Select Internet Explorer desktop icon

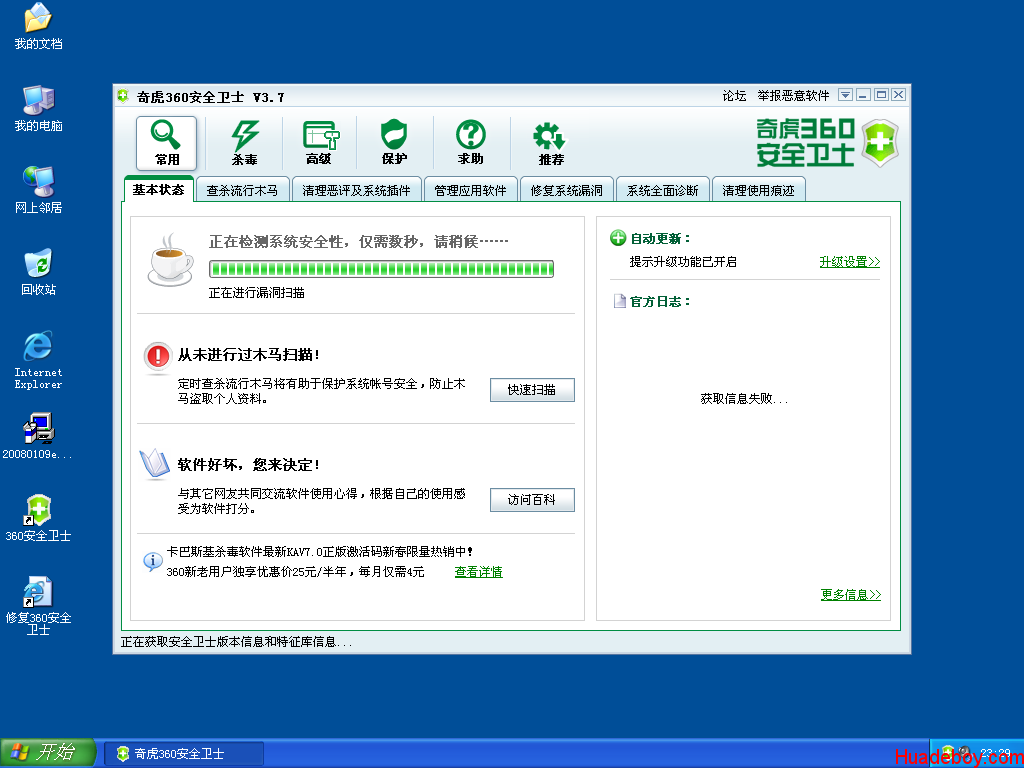pos(39,360)
